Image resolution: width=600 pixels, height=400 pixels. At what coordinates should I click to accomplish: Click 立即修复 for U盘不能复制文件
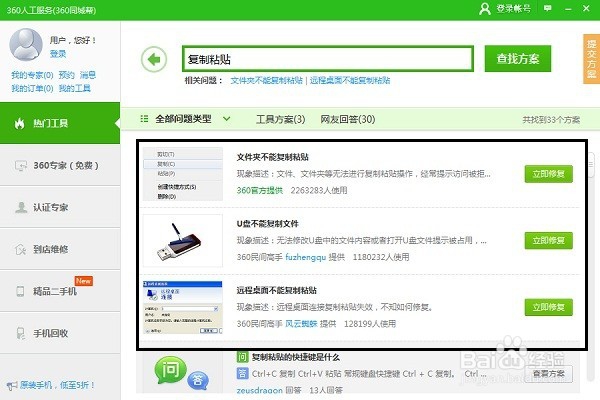548,240
